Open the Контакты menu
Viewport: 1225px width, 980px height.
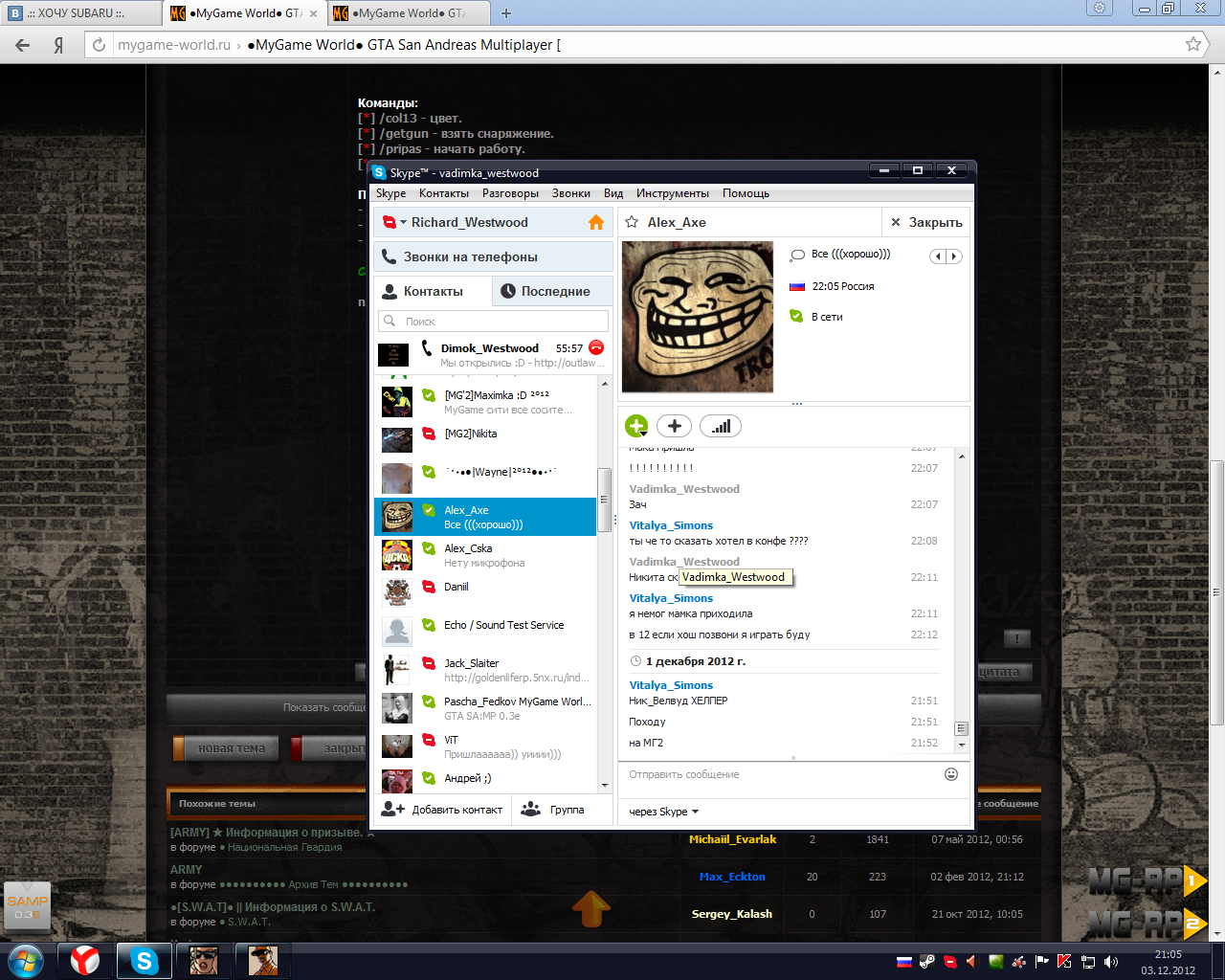pos(444,193)
